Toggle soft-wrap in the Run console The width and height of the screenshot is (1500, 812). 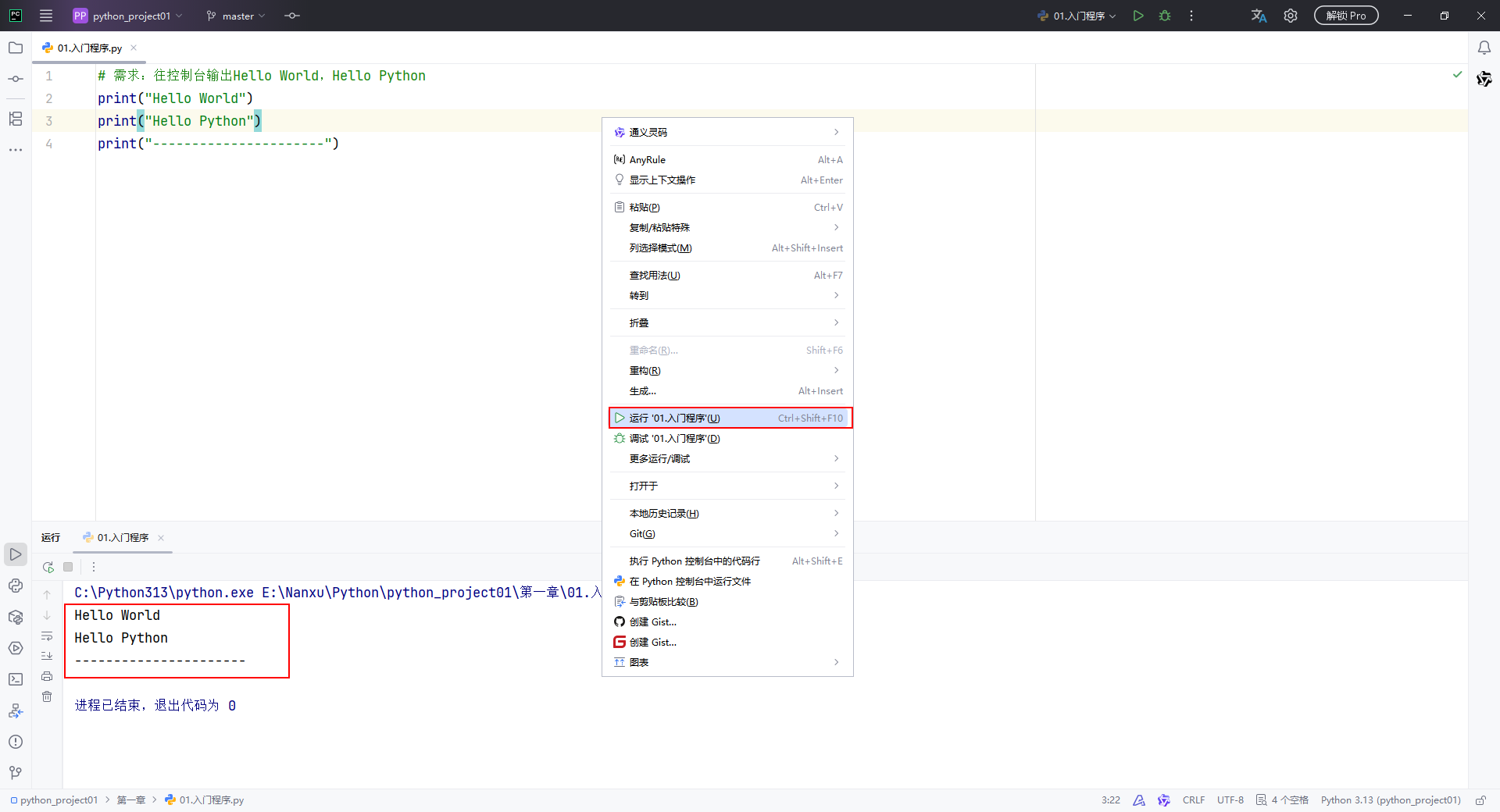pos(47,636)
